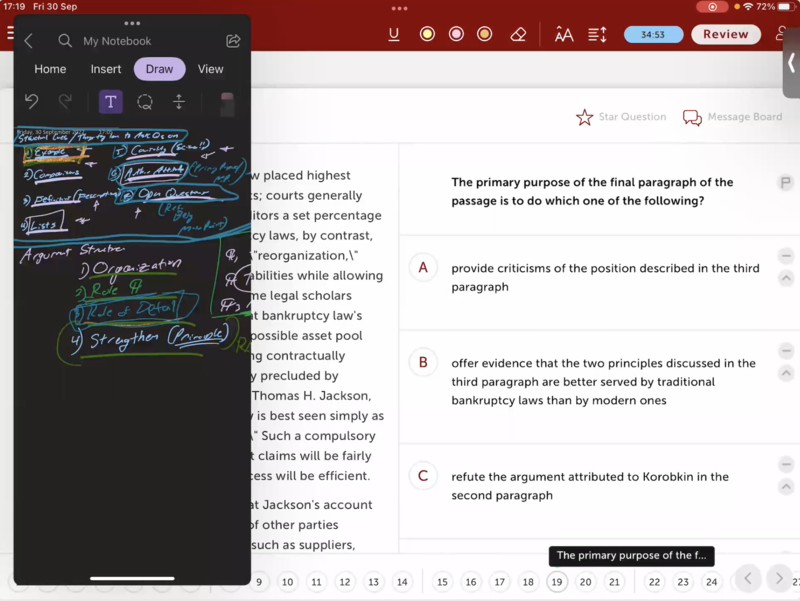The image size is (800, 601).
Task: Open the Message Board
Action: pos(732,117)
